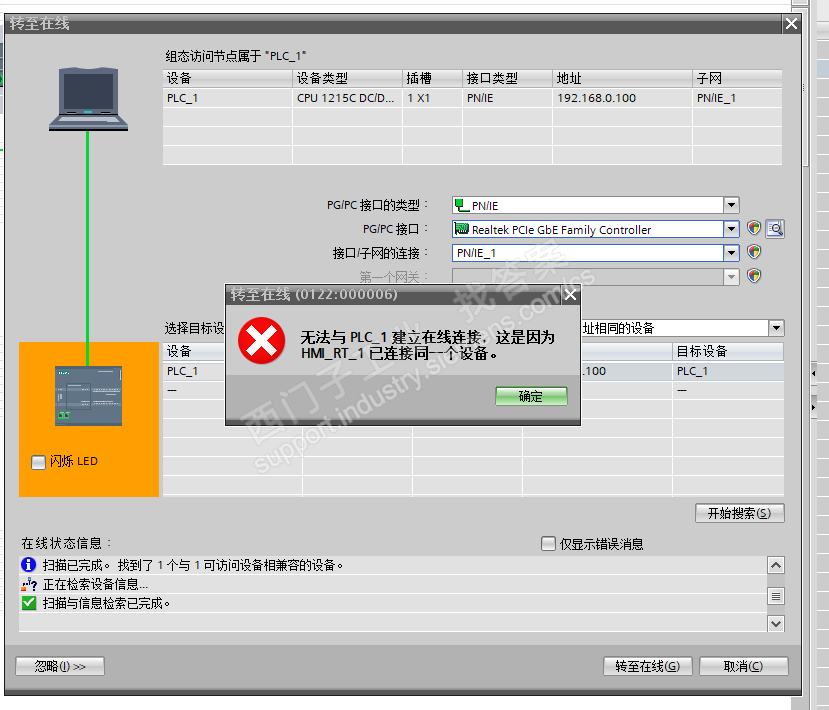Screen dimensions: 829x710
Task: Click the 转至在线(G) button
Action: (648, 666)
